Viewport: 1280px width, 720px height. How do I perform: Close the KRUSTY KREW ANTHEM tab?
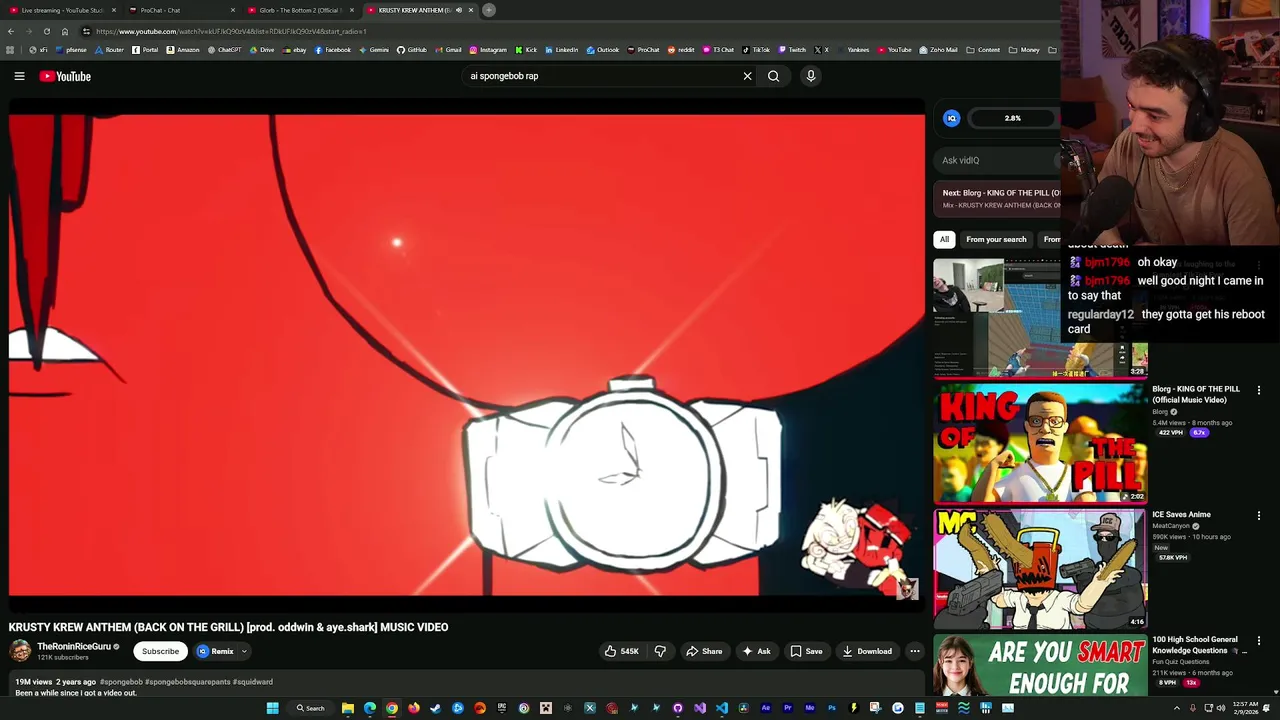click(x=471, y=10)
